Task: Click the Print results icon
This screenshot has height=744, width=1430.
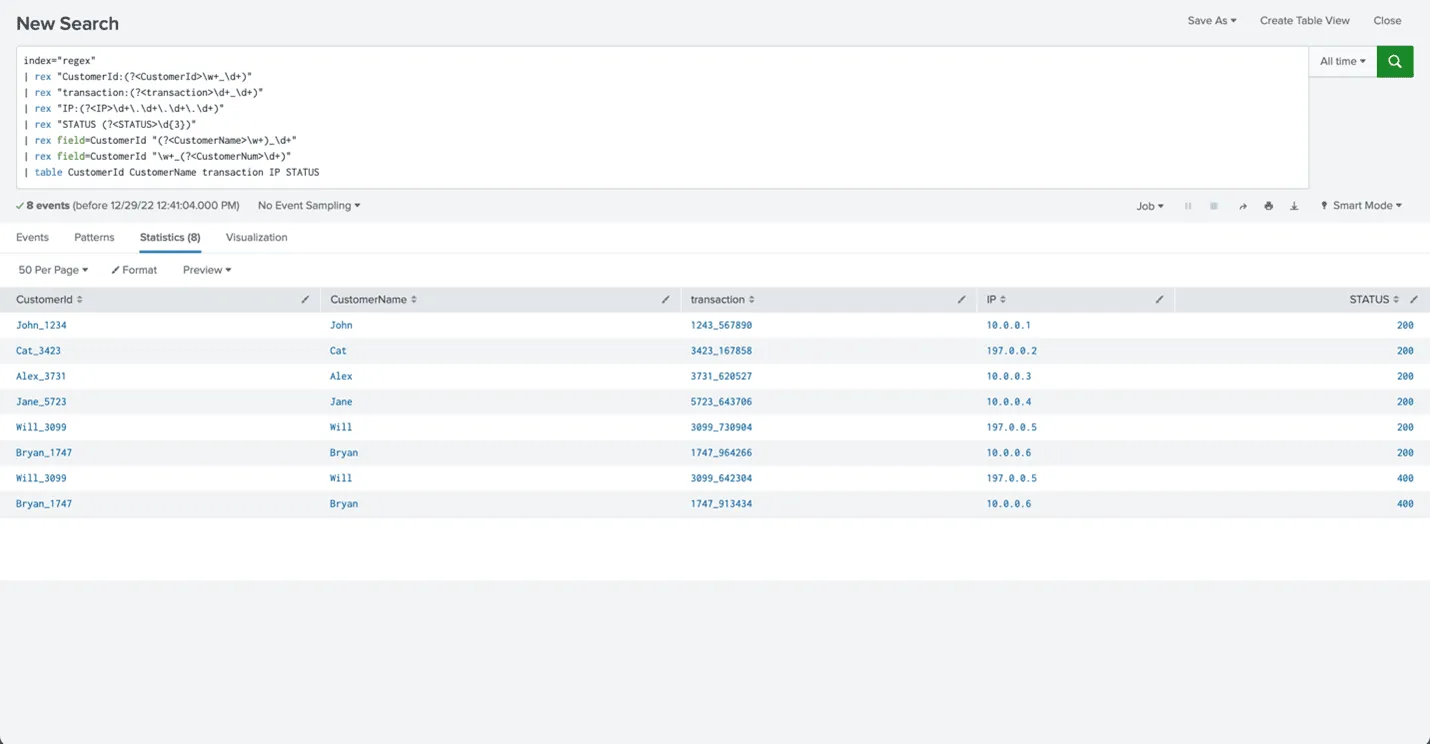Action: coord(1268,206)
